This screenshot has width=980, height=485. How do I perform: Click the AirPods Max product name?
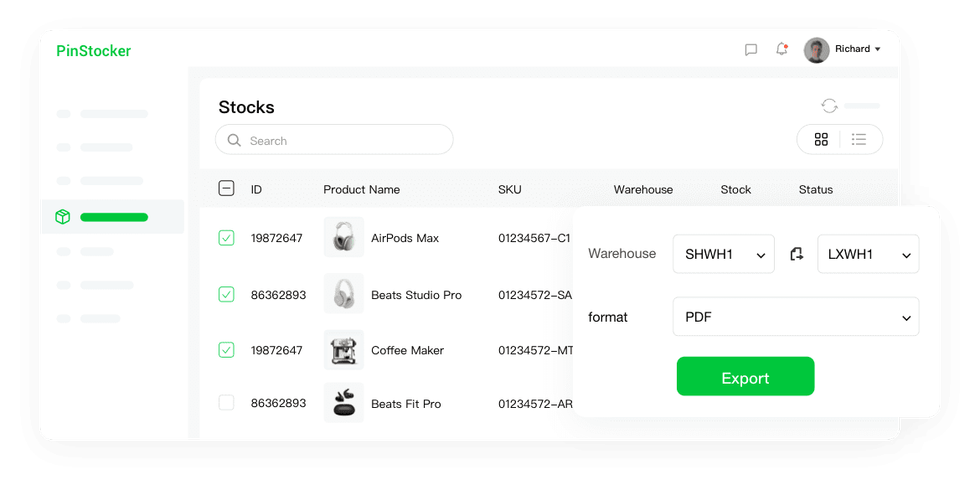pyautogui.click(x=405, y=238)
